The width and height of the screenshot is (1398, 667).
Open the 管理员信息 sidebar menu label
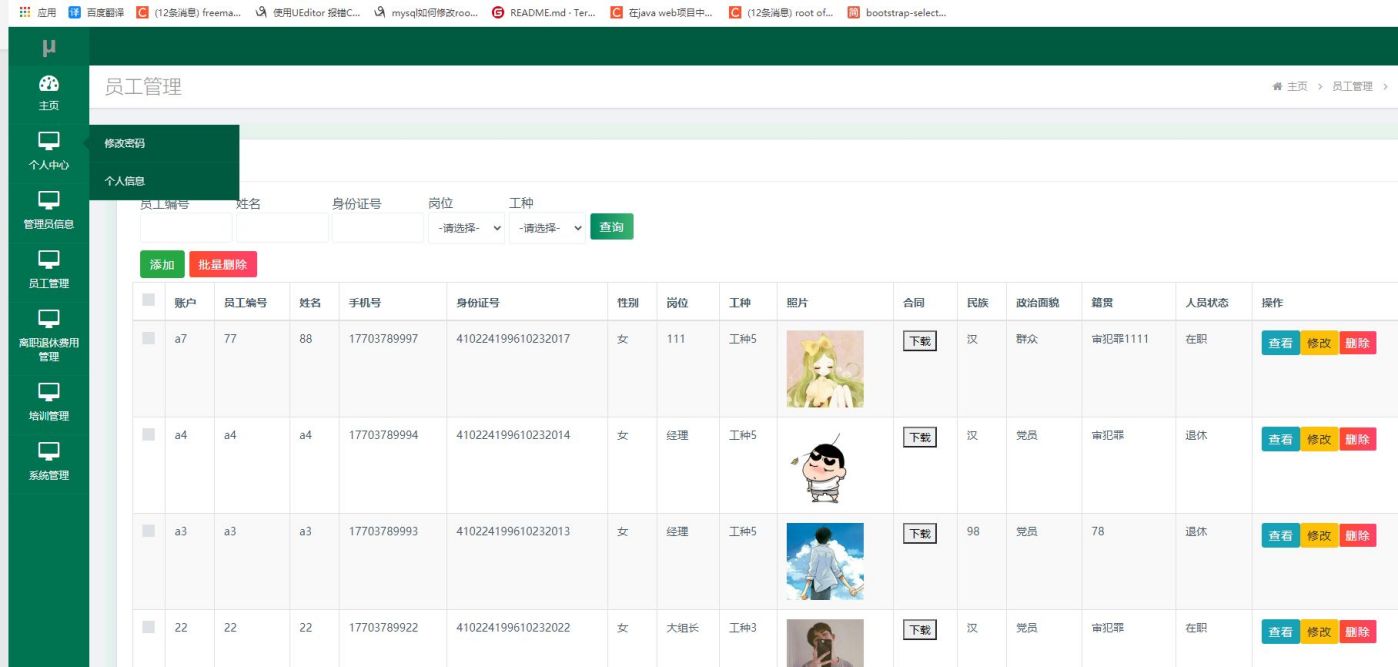click(x=48, y=224)
